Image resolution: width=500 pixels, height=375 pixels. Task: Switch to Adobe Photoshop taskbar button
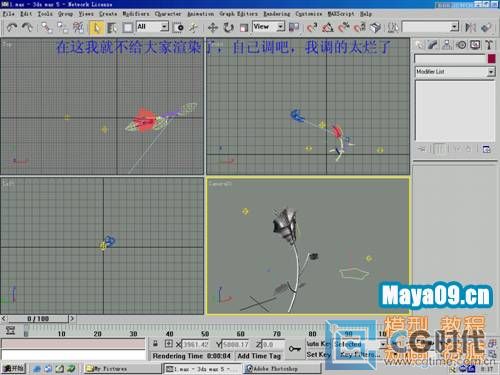(283, 369)
